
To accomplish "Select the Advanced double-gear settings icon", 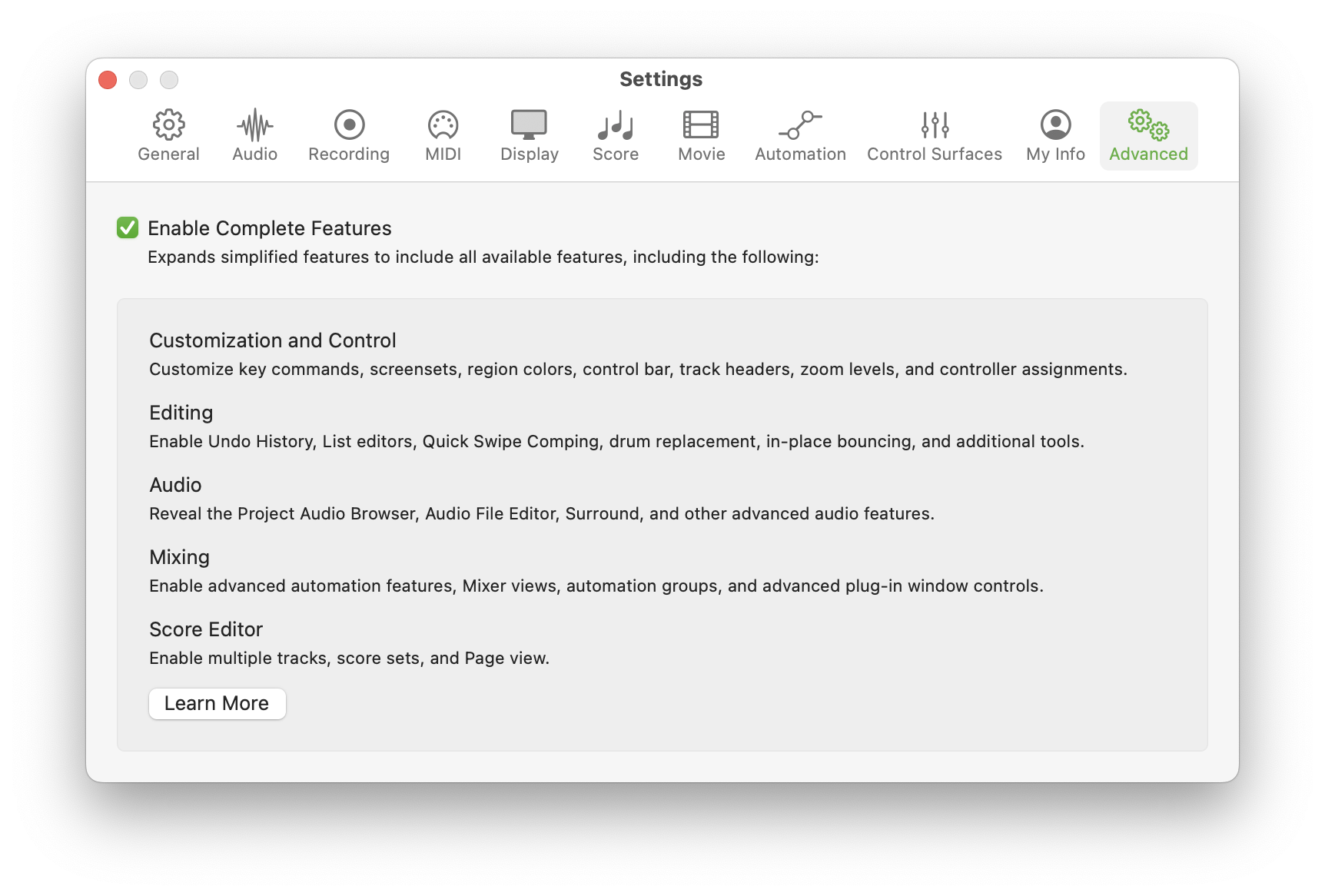I will [1148, 124].
